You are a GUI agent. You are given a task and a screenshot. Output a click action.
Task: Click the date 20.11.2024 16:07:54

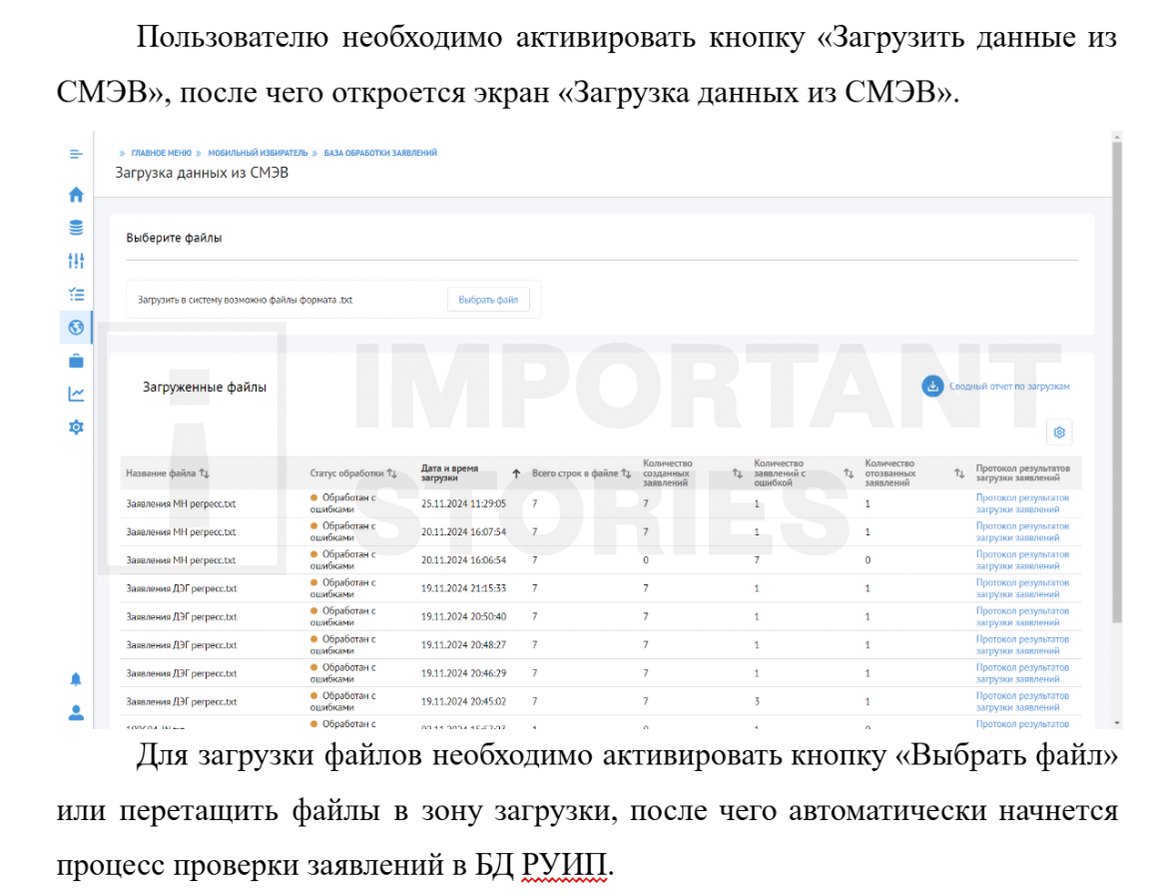(x=463, y=532)
